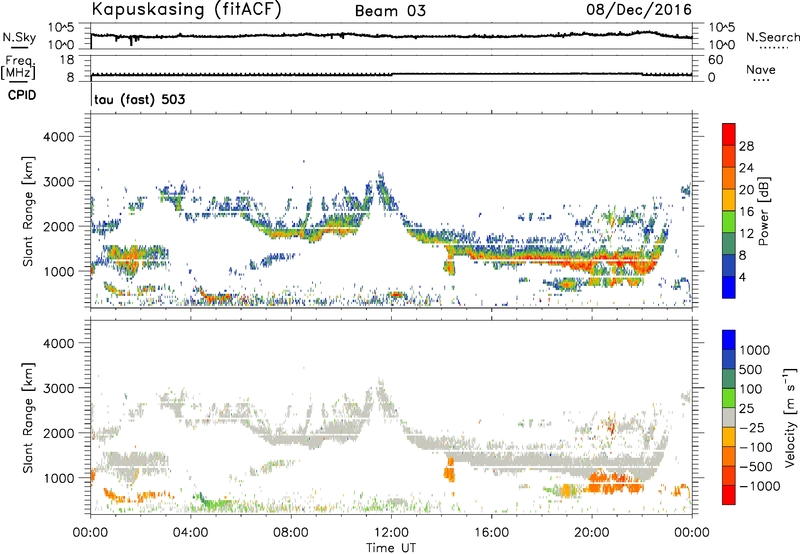800x554 pixels.
Task: Click the 18 frequency axis label
Action: click(x=67, y=60)
